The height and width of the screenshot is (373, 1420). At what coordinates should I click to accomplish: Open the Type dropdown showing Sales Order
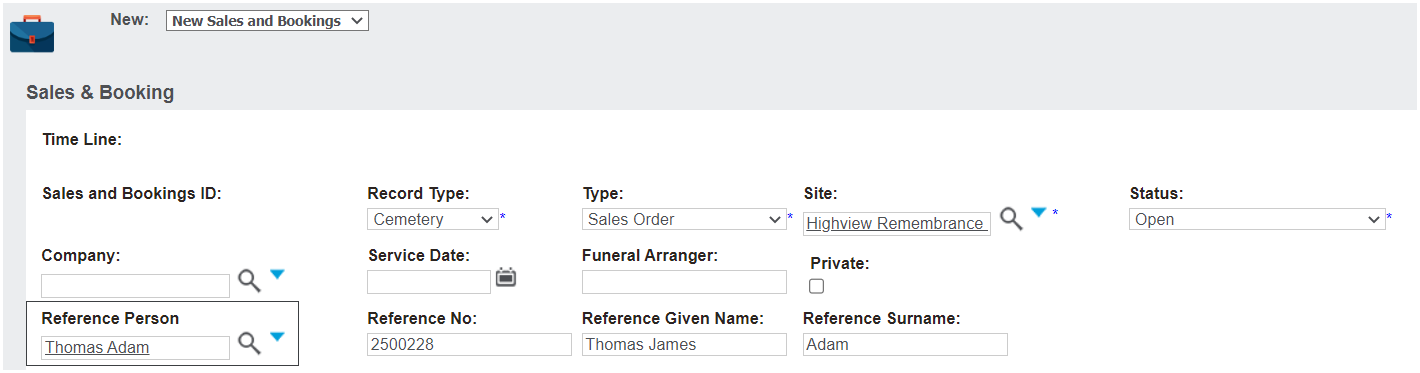coord(685,219)
